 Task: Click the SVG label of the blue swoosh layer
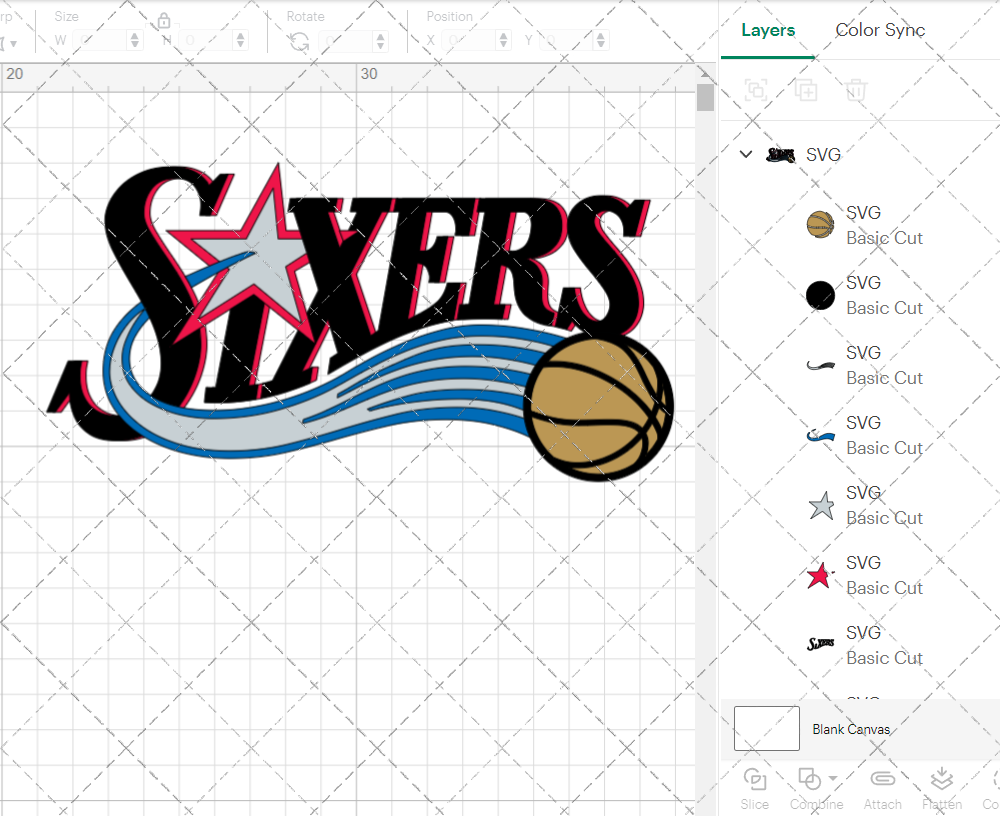tap(864, 422)
